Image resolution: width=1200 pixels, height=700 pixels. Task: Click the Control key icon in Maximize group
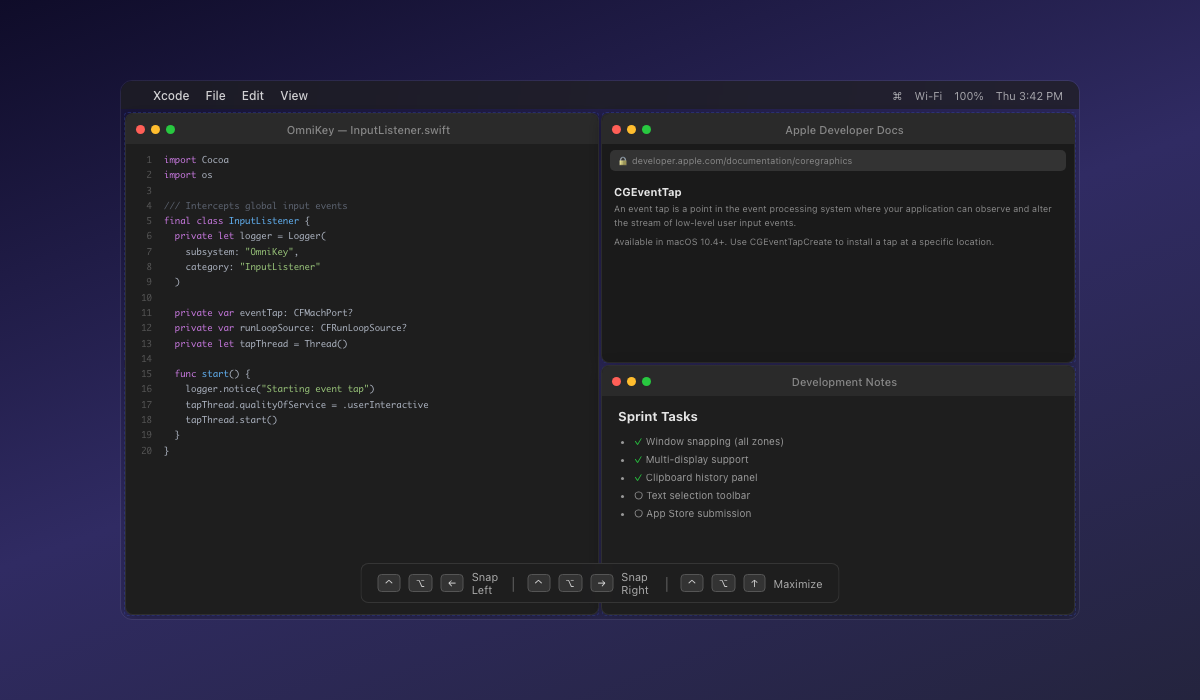point(691,582)
